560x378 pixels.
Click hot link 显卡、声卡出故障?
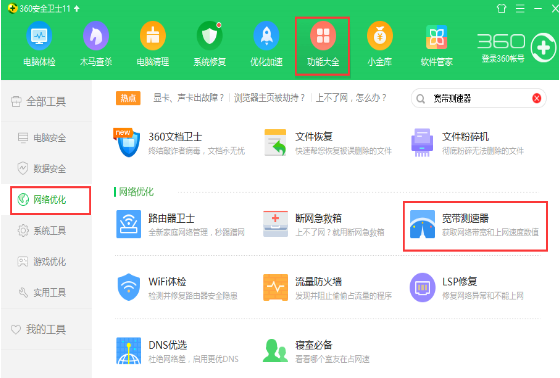tap(189, 98)
